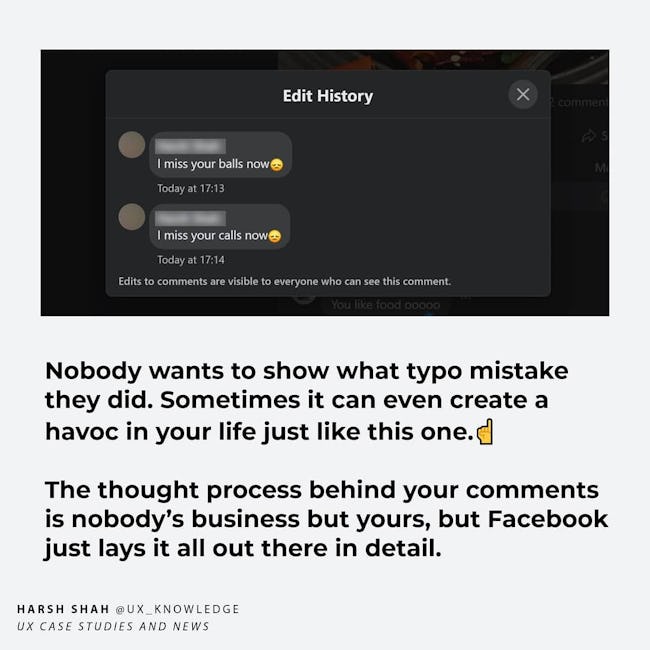Click the share arrow icon behind the dialog

(x=589, y=136)
